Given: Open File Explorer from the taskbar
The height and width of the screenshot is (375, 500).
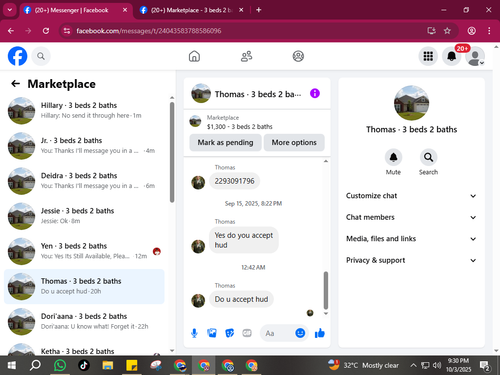Looking at the screenshot, I should tap(108, 365).
